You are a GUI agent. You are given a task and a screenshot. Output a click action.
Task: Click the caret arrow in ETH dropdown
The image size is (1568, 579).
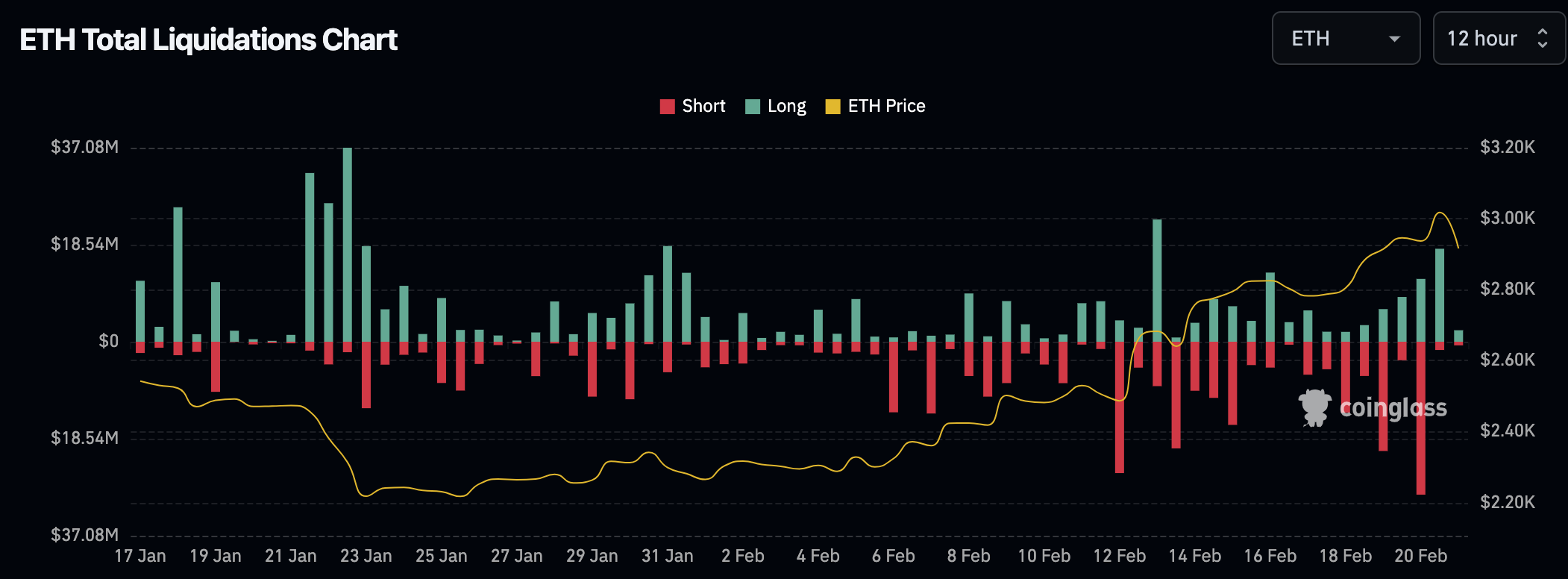tap(1394, 39)
